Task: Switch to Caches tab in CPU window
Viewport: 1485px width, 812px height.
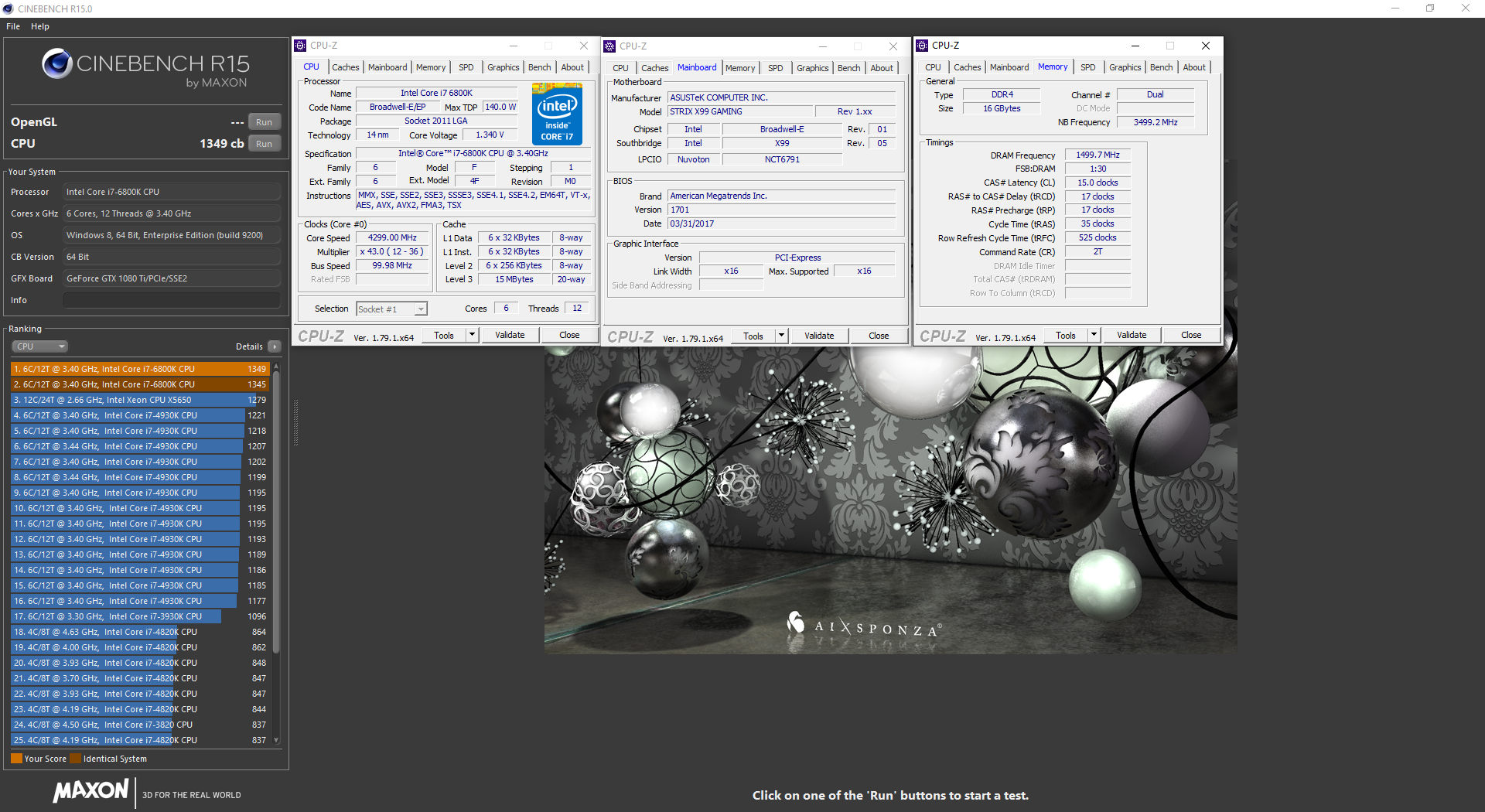Action: pyautogui.click(x=345, y=67)
